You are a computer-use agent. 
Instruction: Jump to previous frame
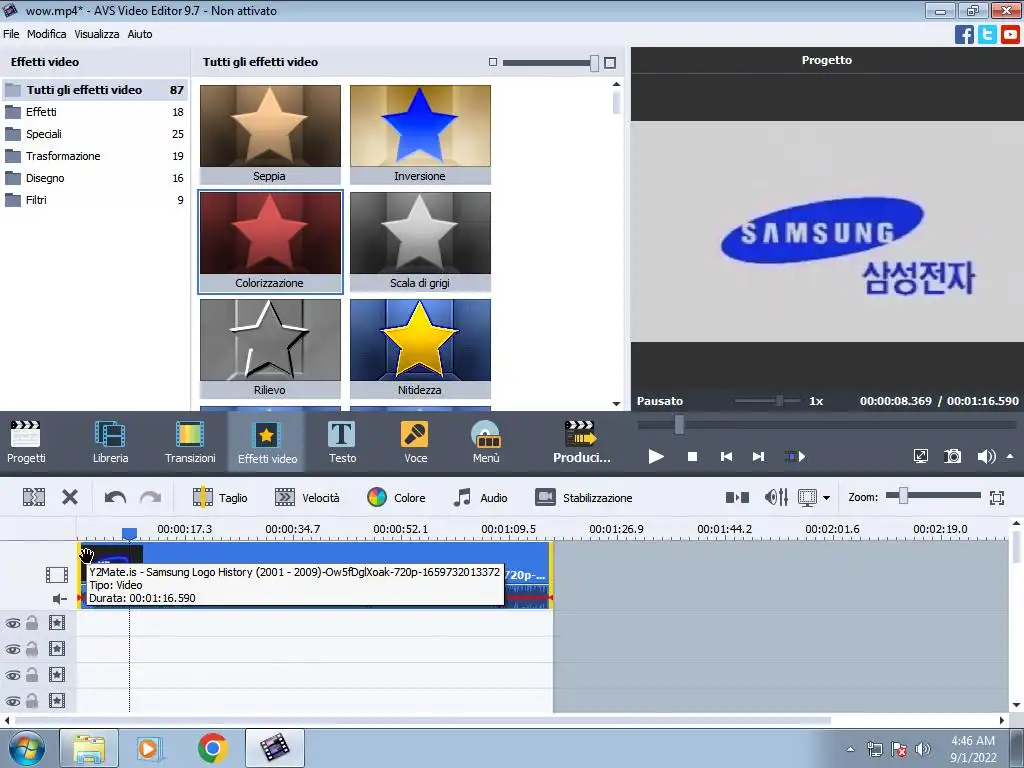click(726, 456)
